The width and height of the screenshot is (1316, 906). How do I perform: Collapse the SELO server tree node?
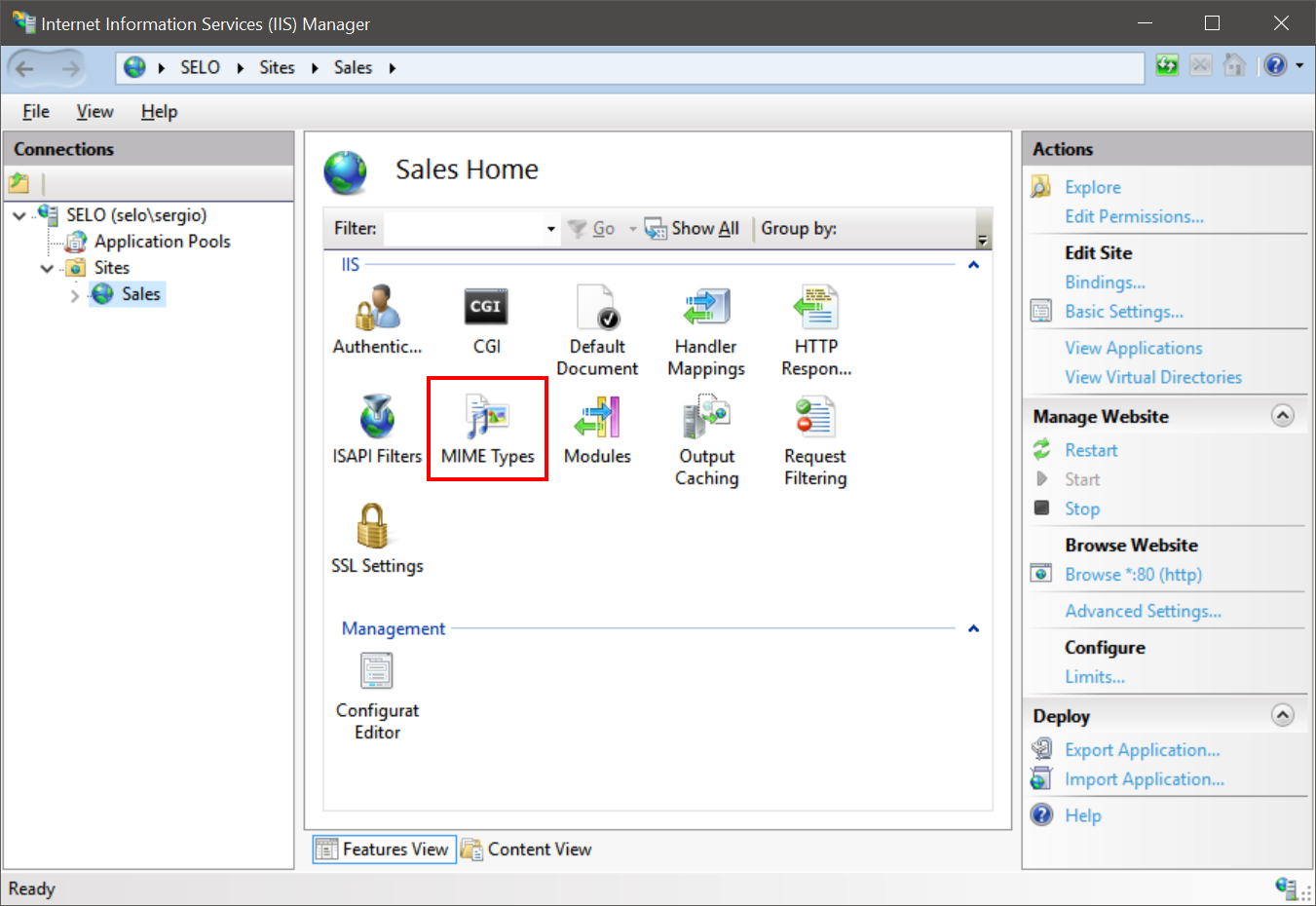point(19,215)
